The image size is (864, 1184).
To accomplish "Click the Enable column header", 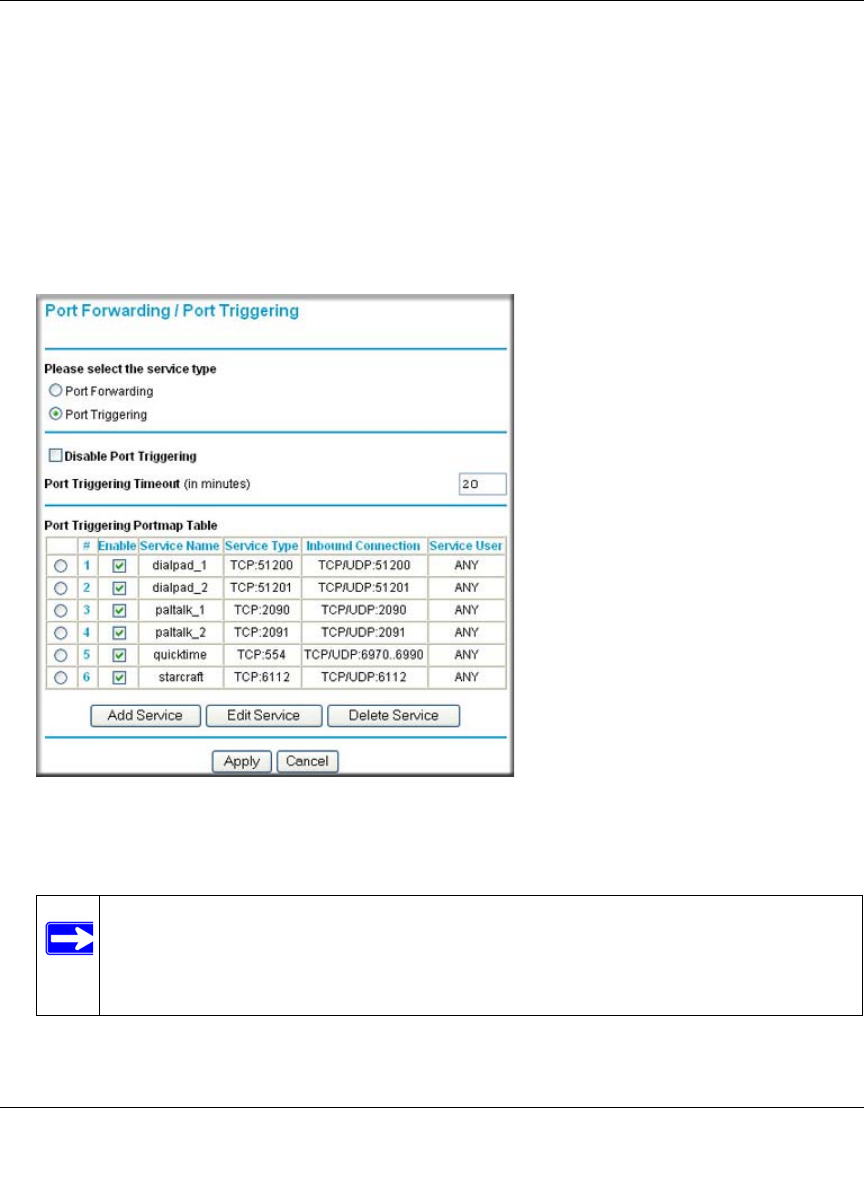I will coord(117,545).
